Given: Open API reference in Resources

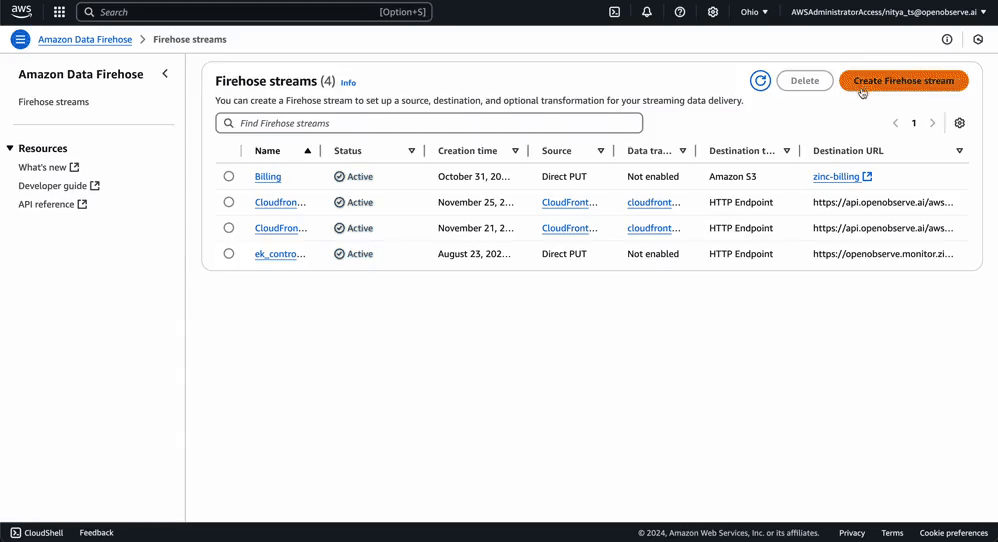Looking at the screenshot, I should pos(46,204).
